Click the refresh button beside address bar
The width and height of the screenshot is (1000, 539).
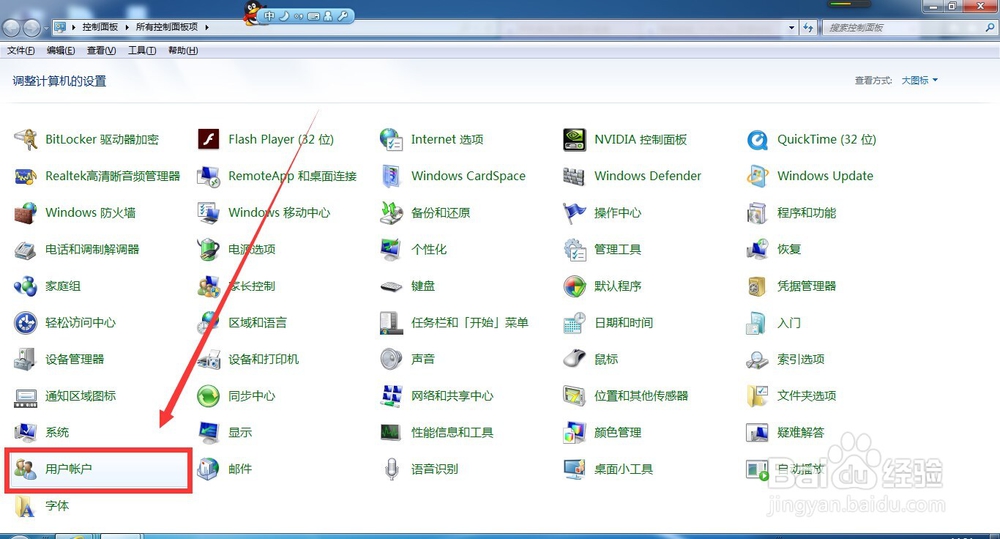(x=808, y=27)
